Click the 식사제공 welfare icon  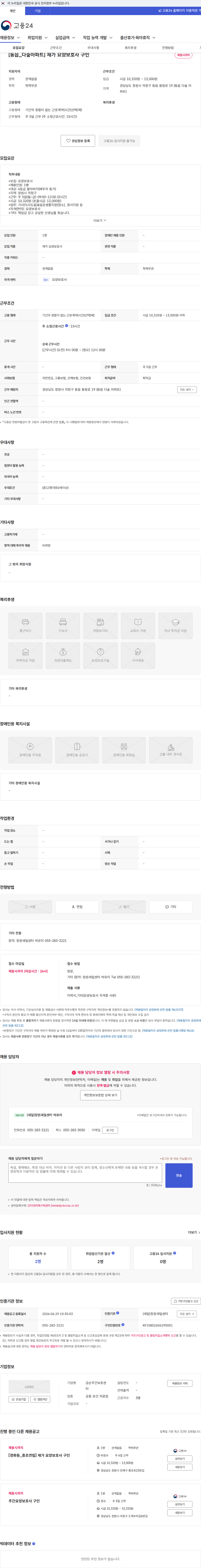(x=138, y=656)
